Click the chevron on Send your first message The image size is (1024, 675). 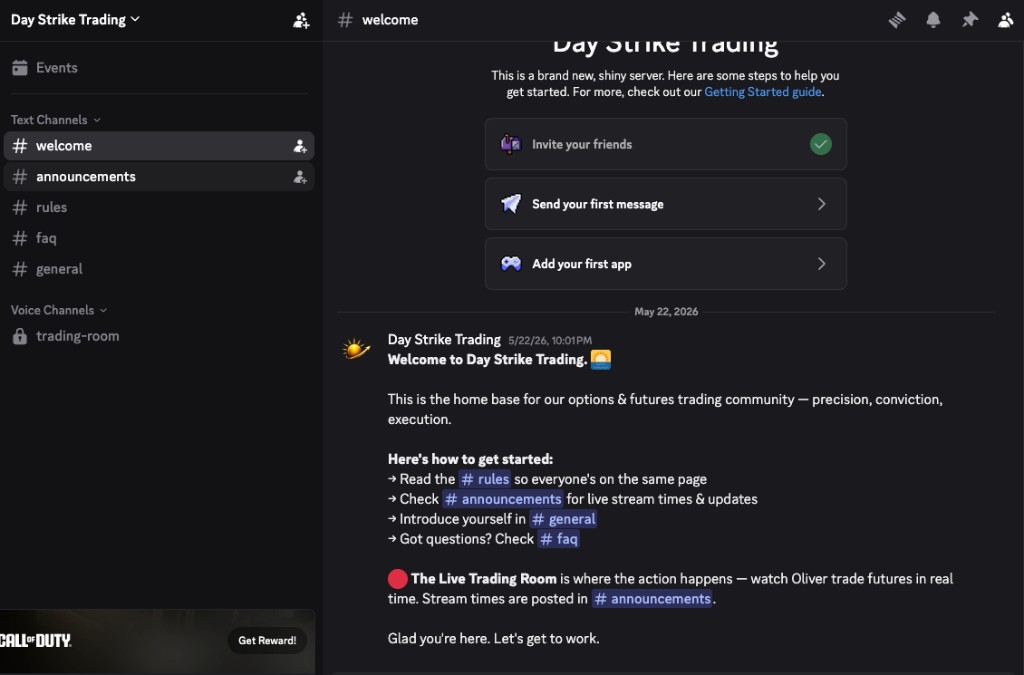coord(822,204)
